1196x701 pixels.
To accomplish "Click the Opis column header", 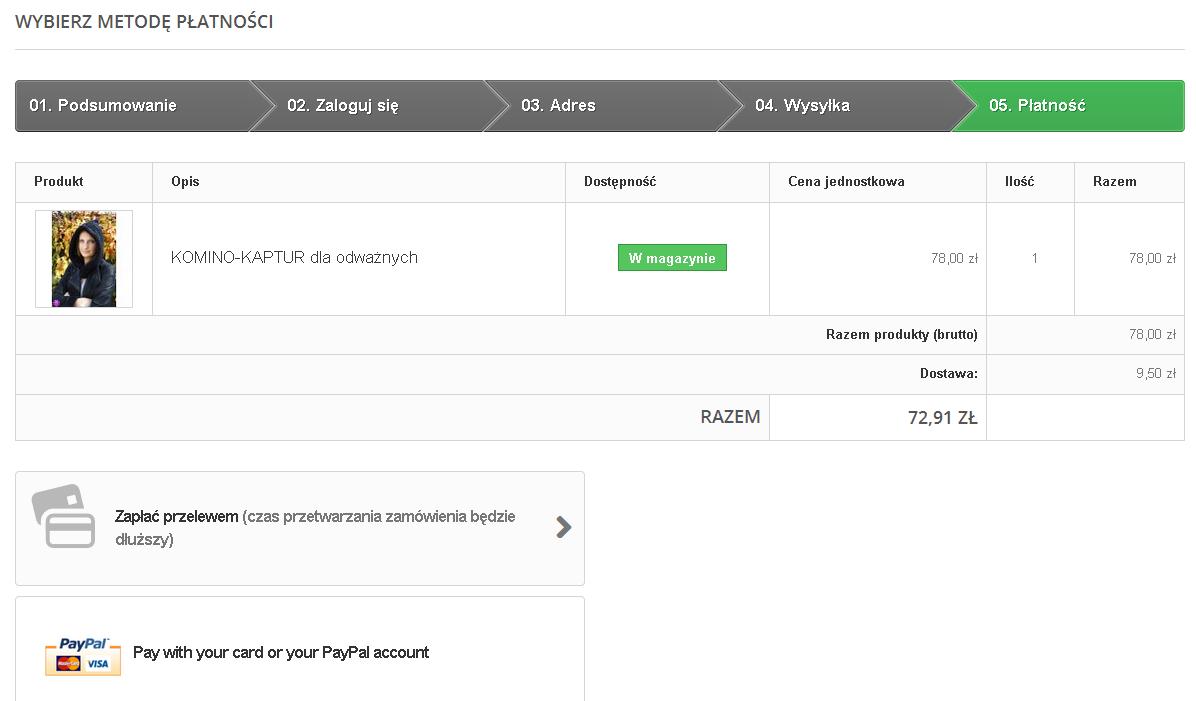I will pyautogui.click(x=185, y=182).
